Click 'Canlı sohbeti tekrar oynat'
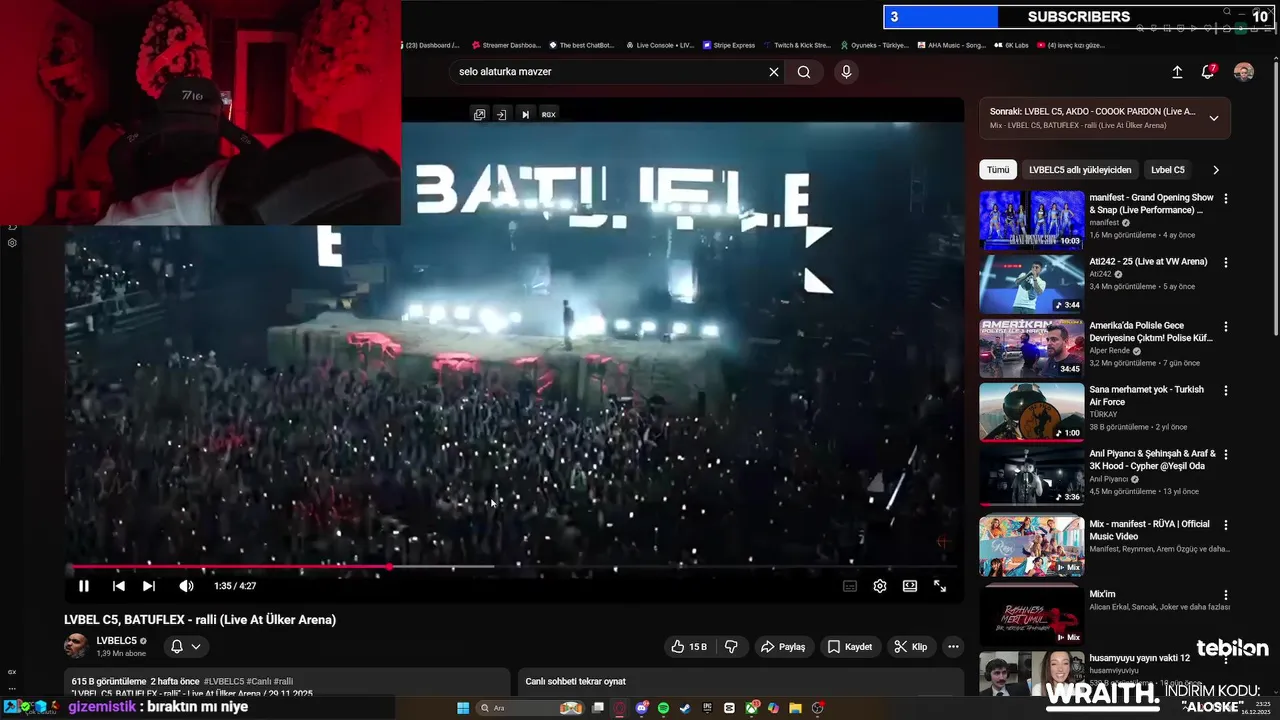 coord(576,682)
